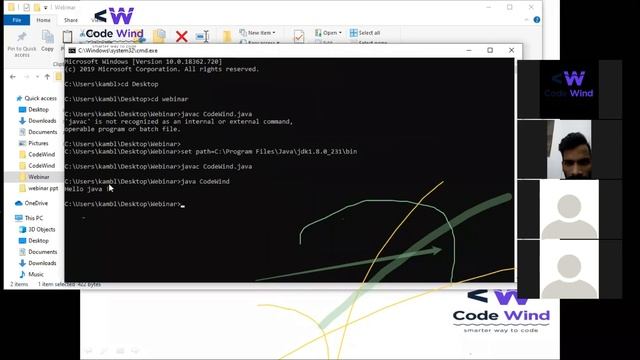This screenshot has height=360, width=640.
Task: Close the cmd.exe console window
Action: click(511, 50)
